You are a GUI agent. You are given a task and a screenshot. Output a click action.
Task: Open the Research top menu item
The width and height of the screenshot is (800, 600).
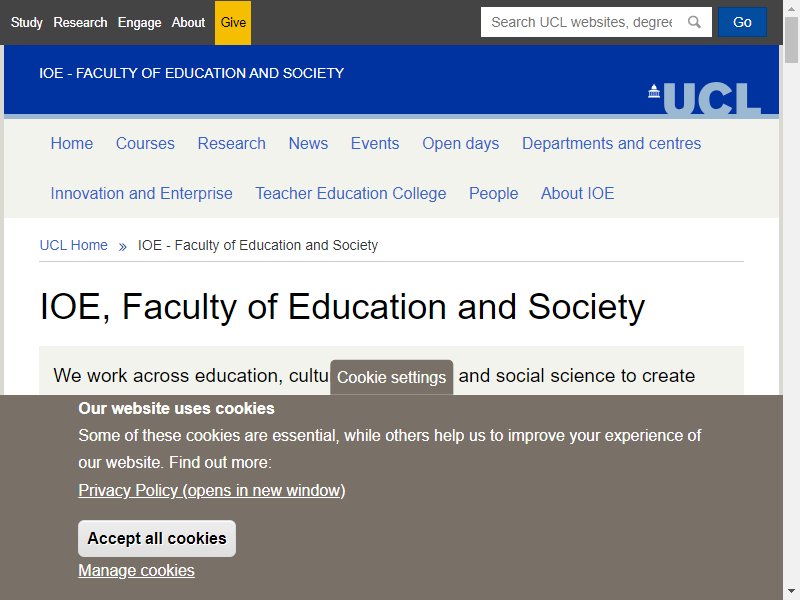(x=80, y=22)
